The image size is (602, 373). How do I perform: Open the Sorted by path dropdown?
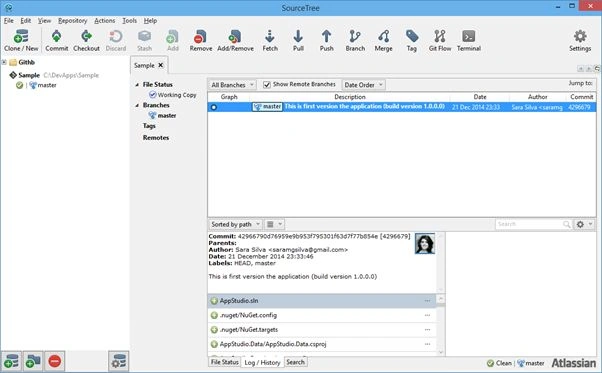[x=236, y=224]
